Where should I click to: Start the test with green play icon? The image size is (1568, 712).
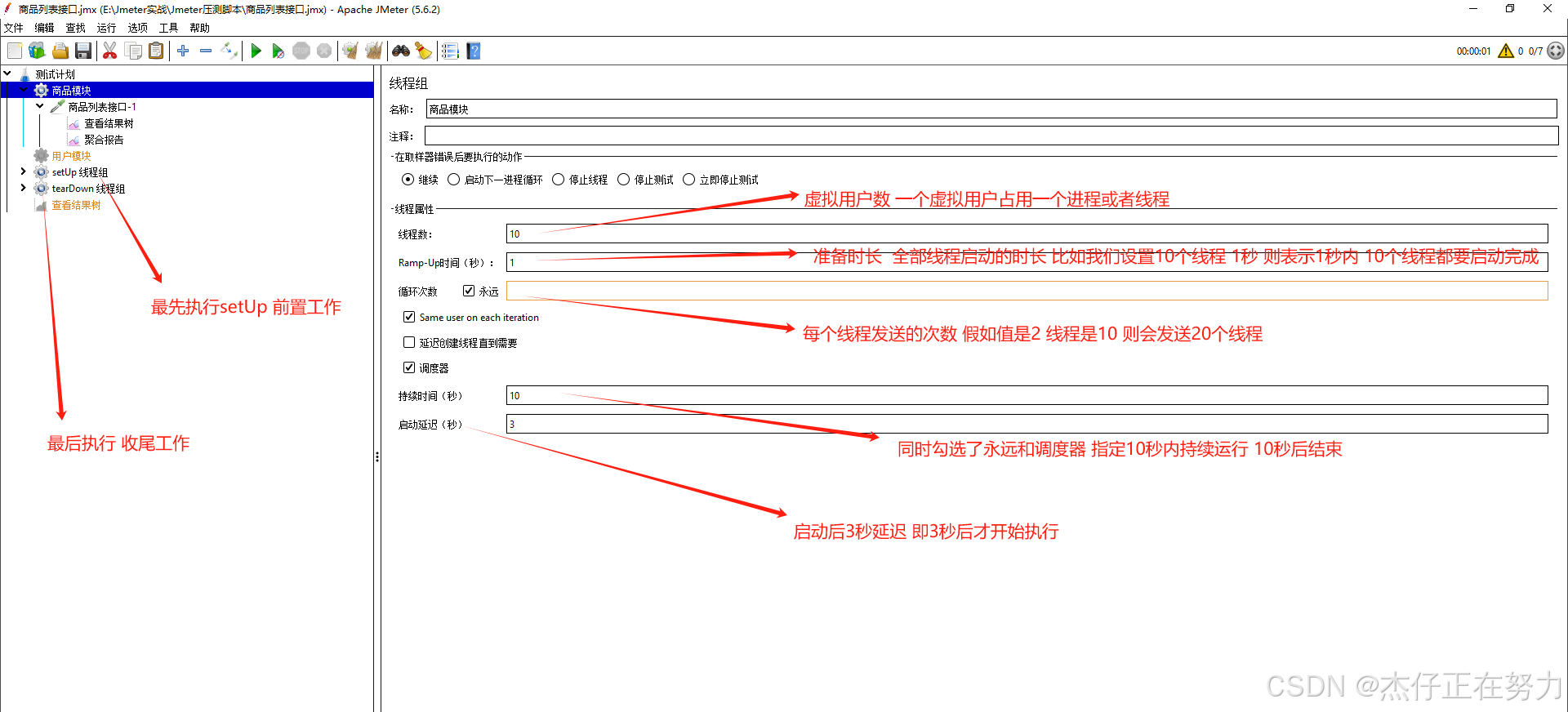256,51
